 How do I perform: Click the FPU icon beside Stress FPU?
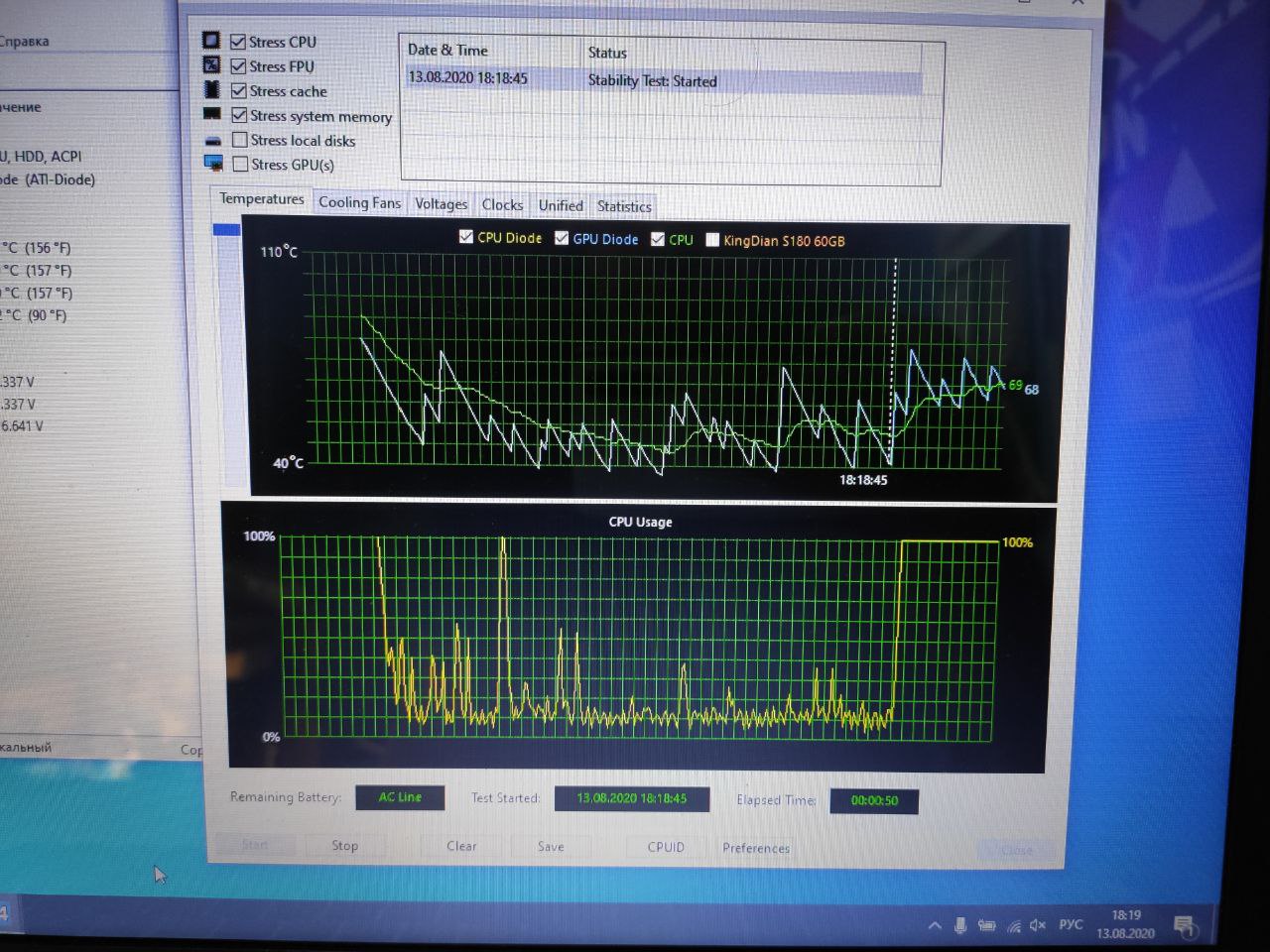point(211,65)
